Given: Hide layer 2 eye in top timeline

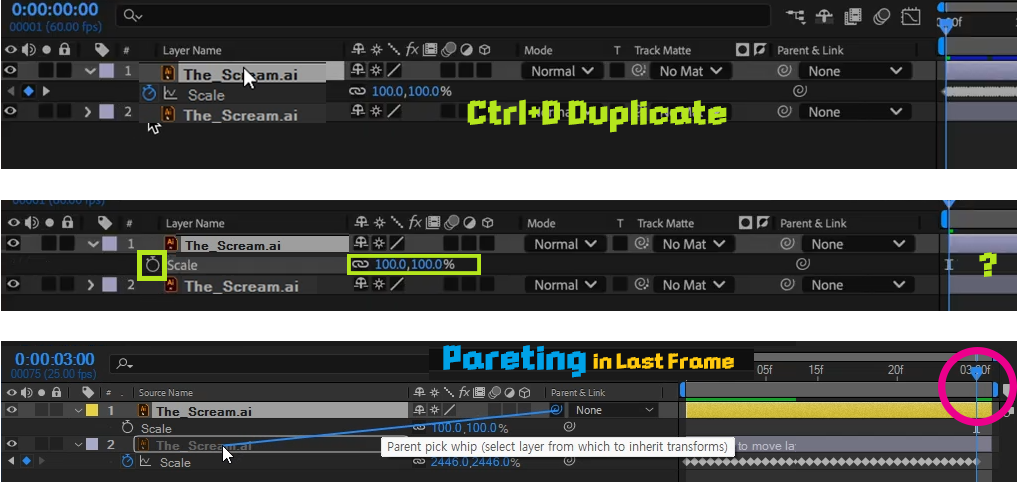Looking at the screenshot, I should click(x=10, y=111).
